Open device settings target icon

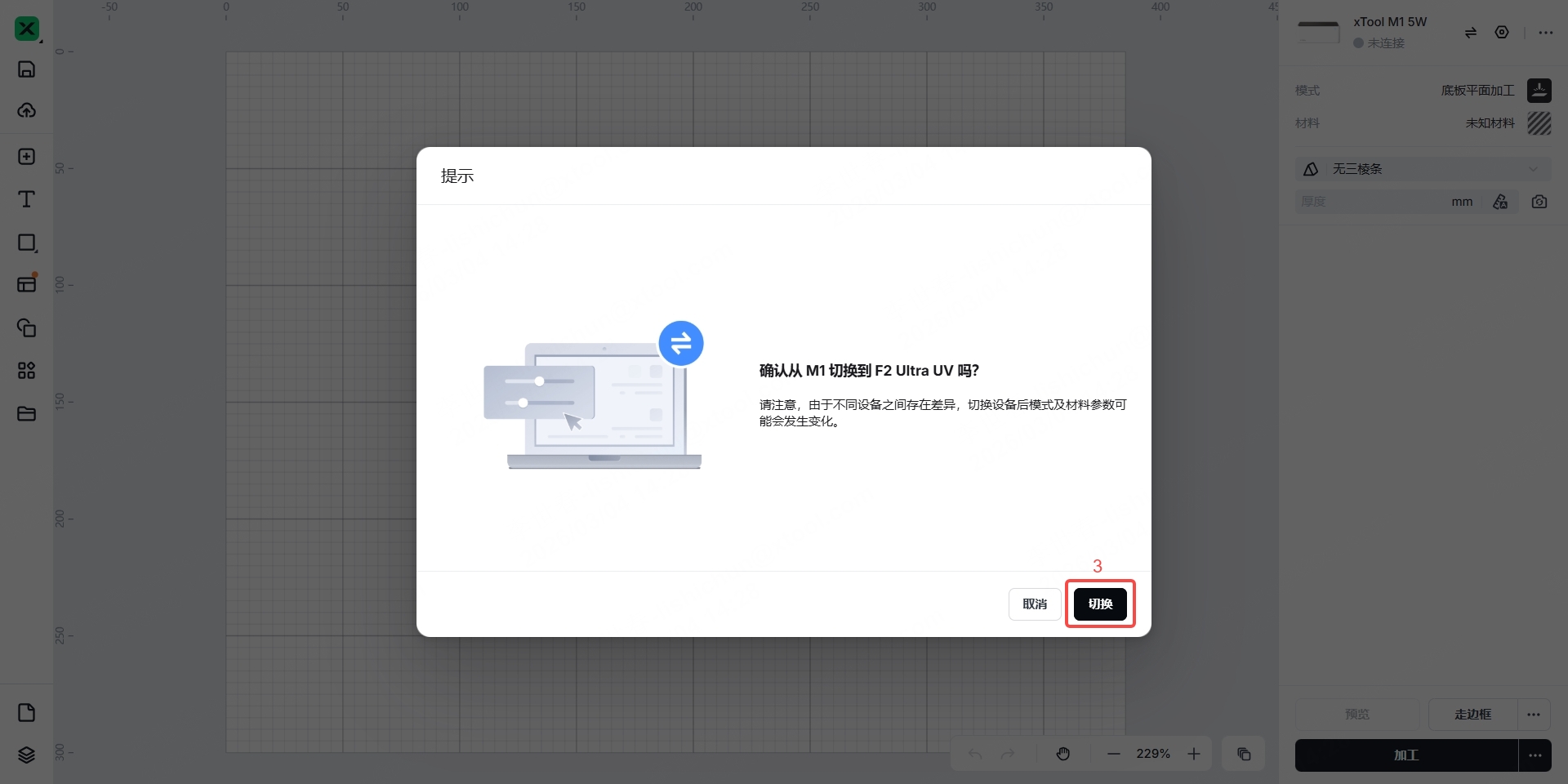coord(1501,33)
